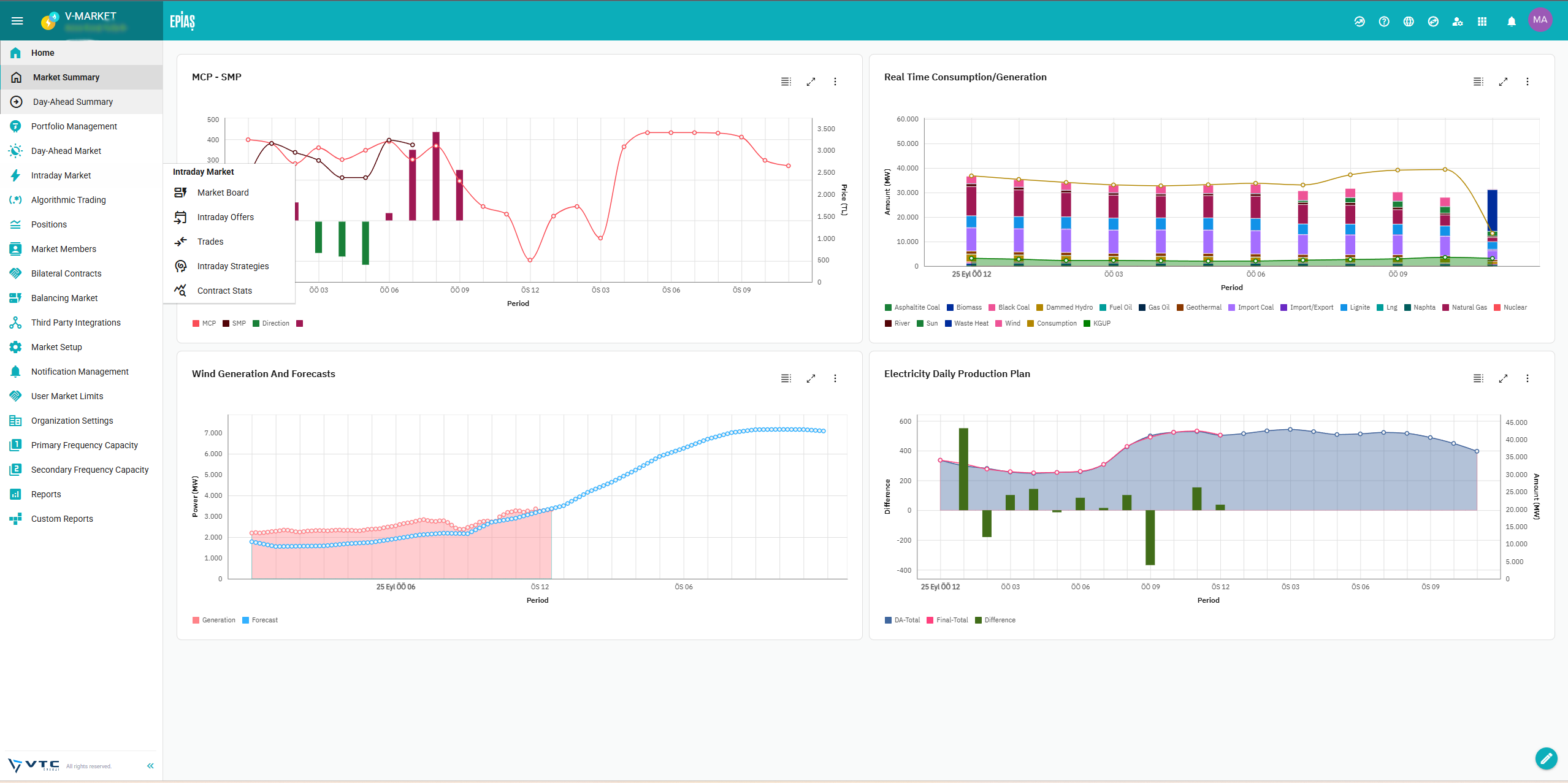Open the apps grid icon
The width and height of the screenshot is (1568, 783).
tap(1482, 21)
